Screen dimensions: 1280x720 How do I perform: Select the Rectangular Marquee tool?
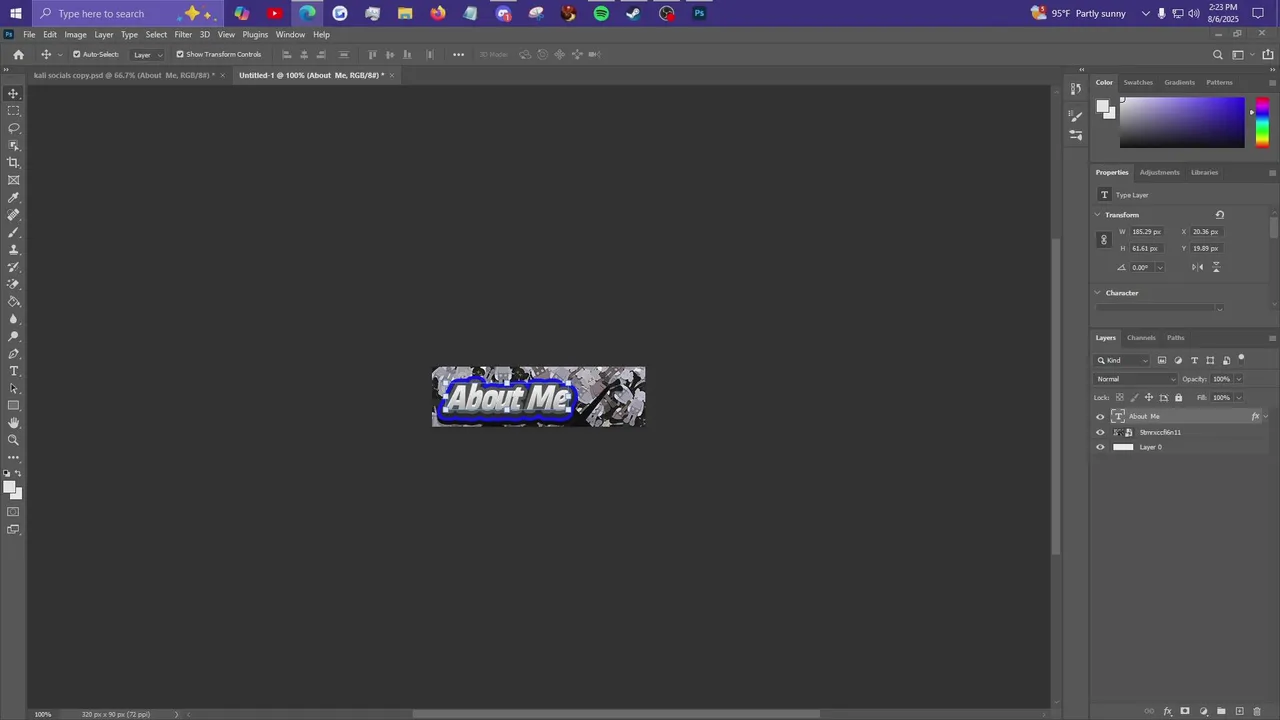[x=13, y=111]
